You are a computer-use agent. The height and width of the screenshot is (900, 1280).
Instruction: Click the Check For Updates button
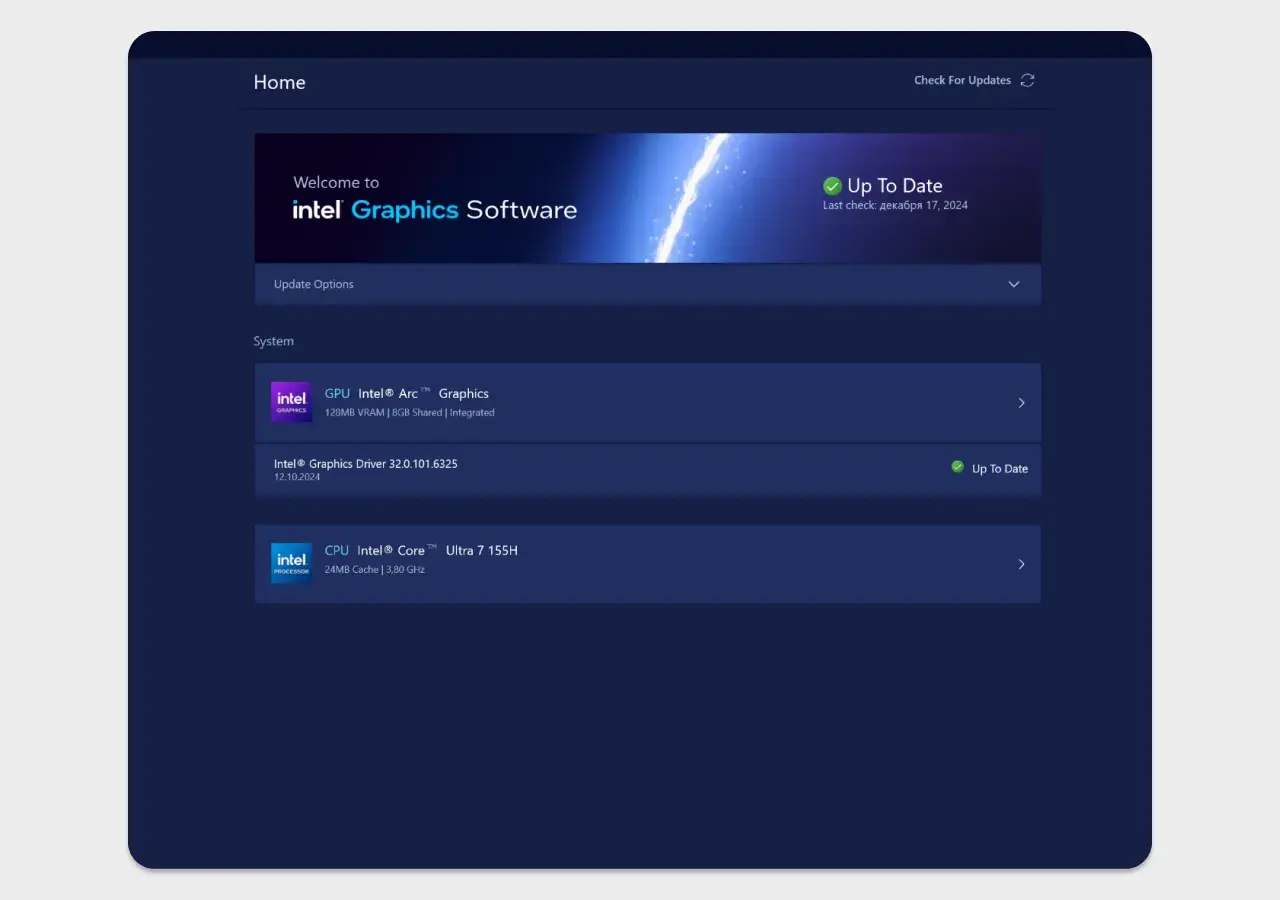[x=974, y=80]
